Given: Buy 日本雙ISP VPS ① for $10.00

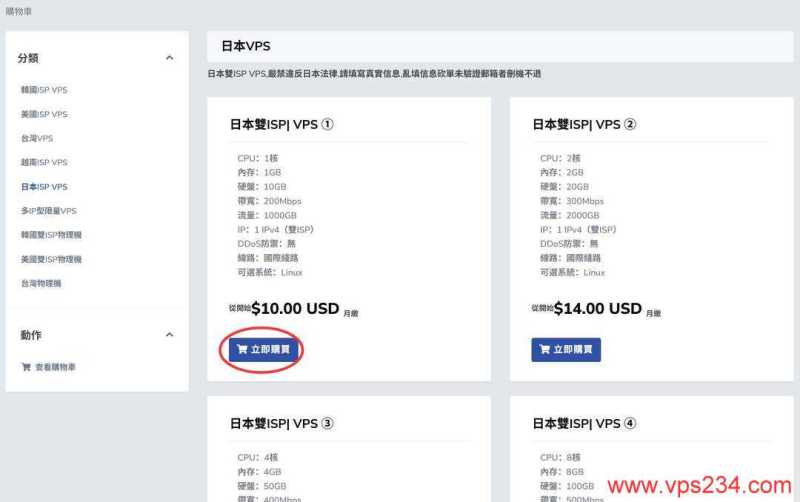Looking at the screenshot, I should [x=263, y=349].
